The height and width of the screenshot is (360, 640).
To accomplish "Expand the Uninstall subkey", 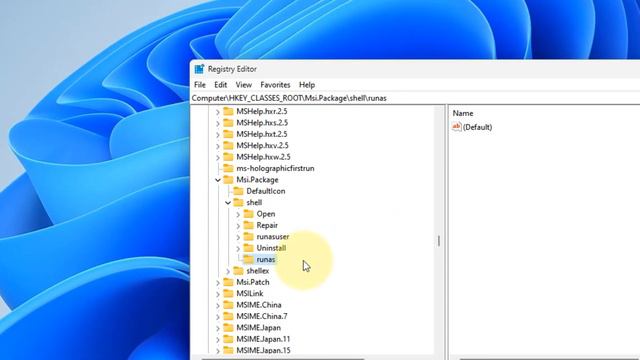I will click(238, 249).
